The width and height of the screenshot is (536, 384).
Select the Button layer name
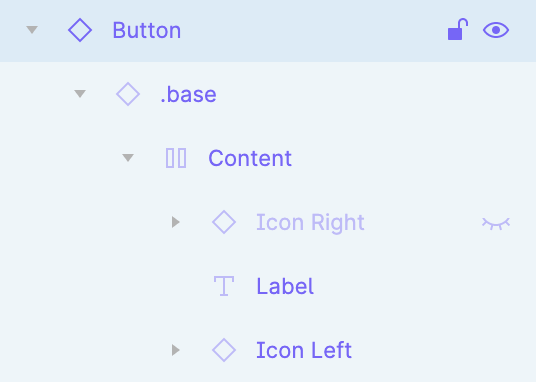pos(147,30)
